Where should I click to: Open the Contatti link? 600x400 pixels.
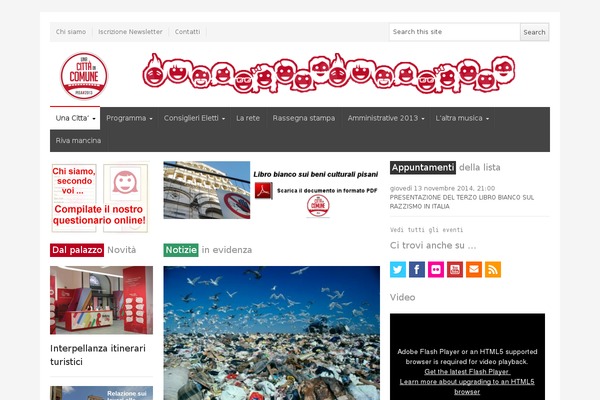click(x=188, y=32)
